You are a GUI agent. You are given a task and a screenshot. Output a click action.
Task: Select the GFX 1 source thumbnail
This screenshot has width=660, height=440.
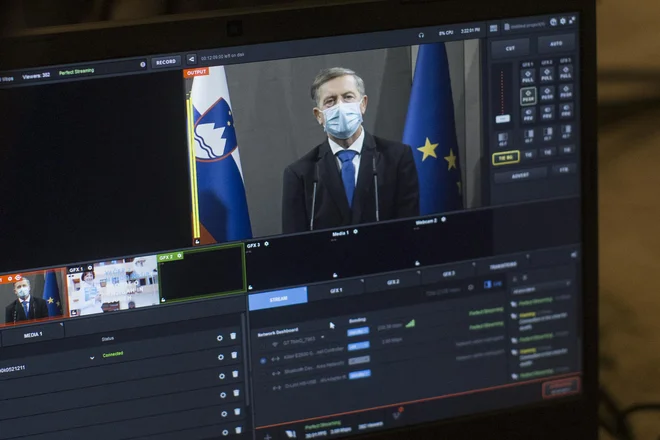coord(113,286)
